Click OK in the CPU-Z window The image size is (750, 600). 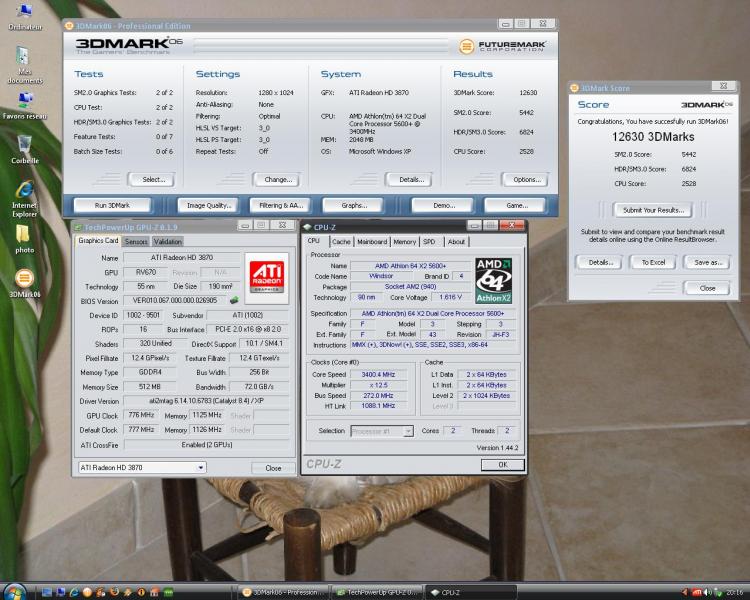[503, 465]
